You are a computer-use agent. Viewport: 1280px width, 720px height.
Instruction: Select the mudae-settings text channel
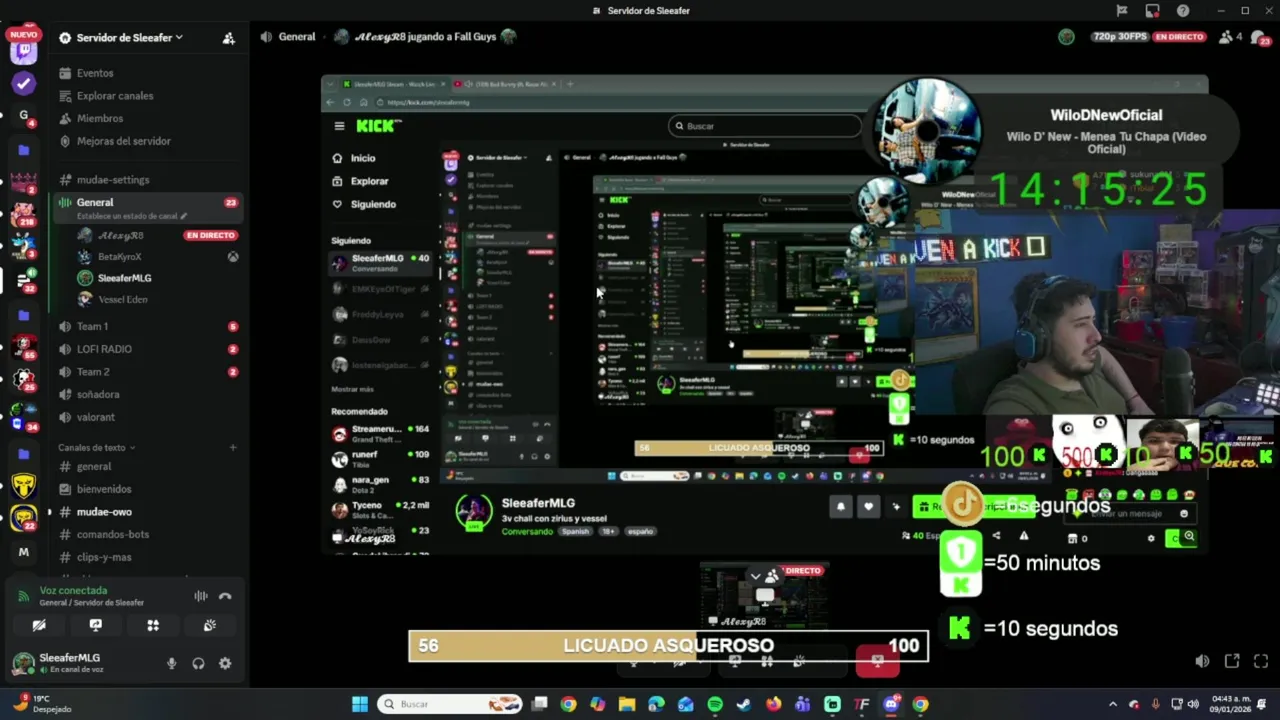(113, 180)
